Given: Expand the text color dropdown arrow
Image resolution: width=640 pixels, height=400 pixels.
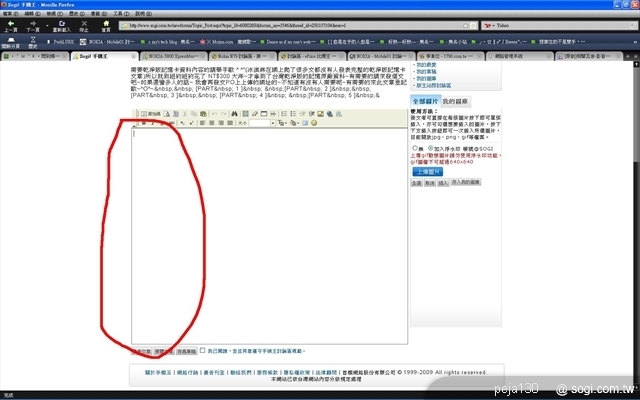Looking at the screenshot, I should tap(289, 124).
